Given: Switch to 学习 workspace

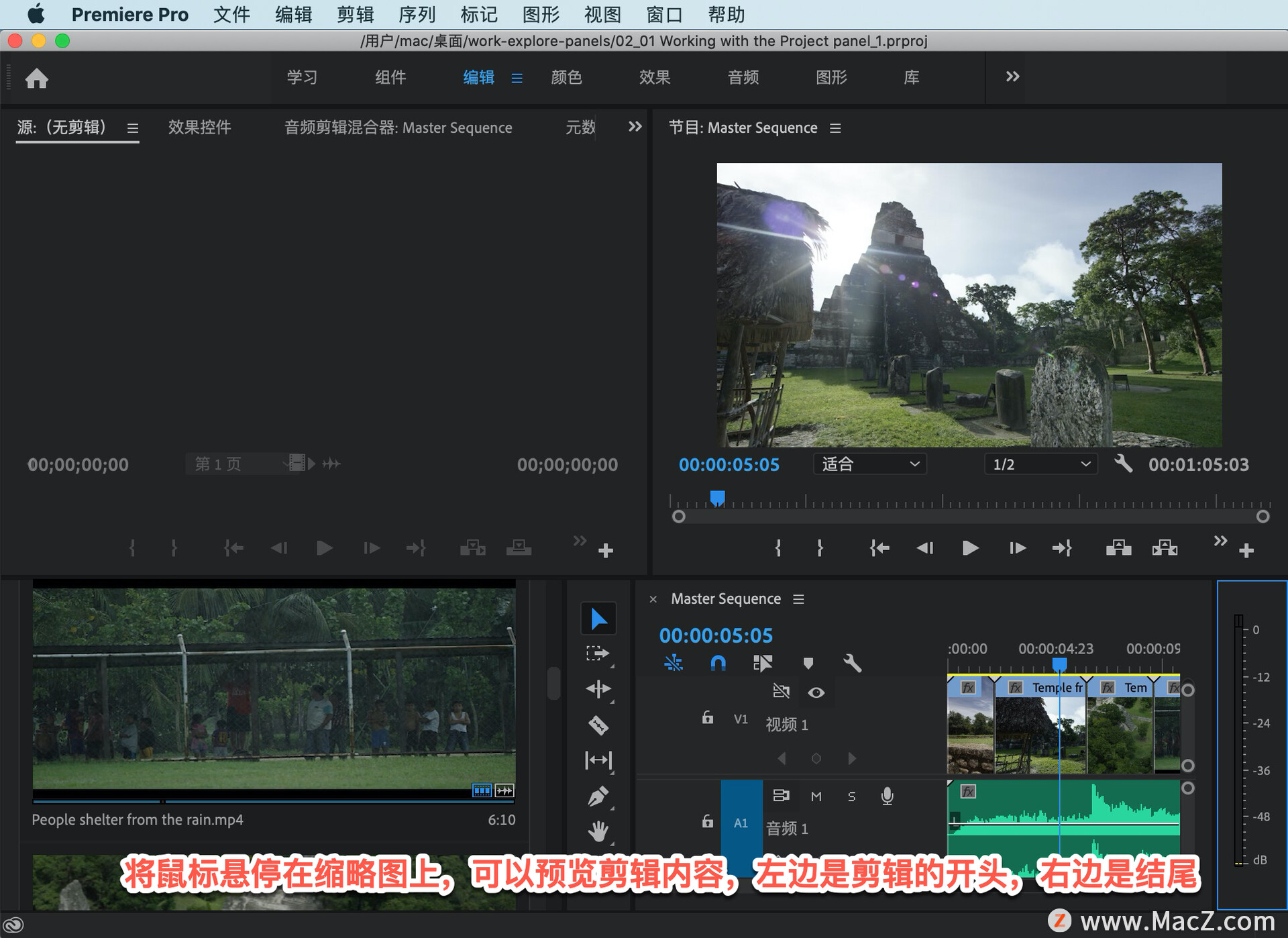Looking at the screenshot, I should (x=302, y=77).
